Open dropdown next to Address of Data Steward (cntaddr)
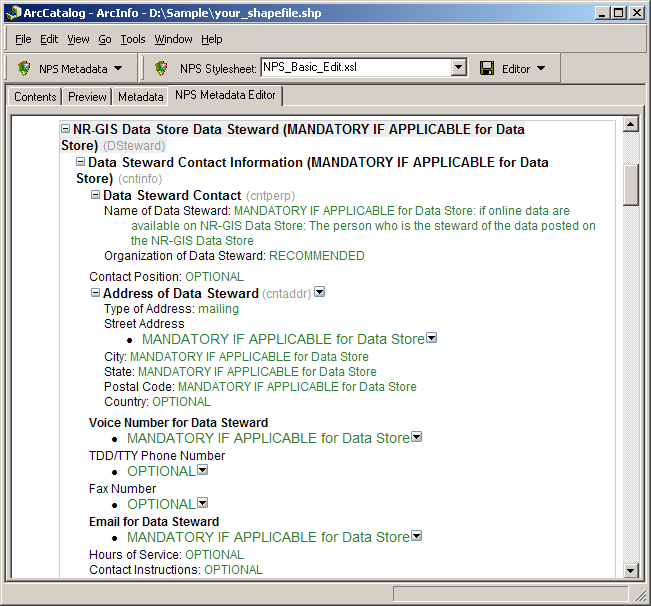The width and height of the screenshot is (651, 606). click(319, 292)
